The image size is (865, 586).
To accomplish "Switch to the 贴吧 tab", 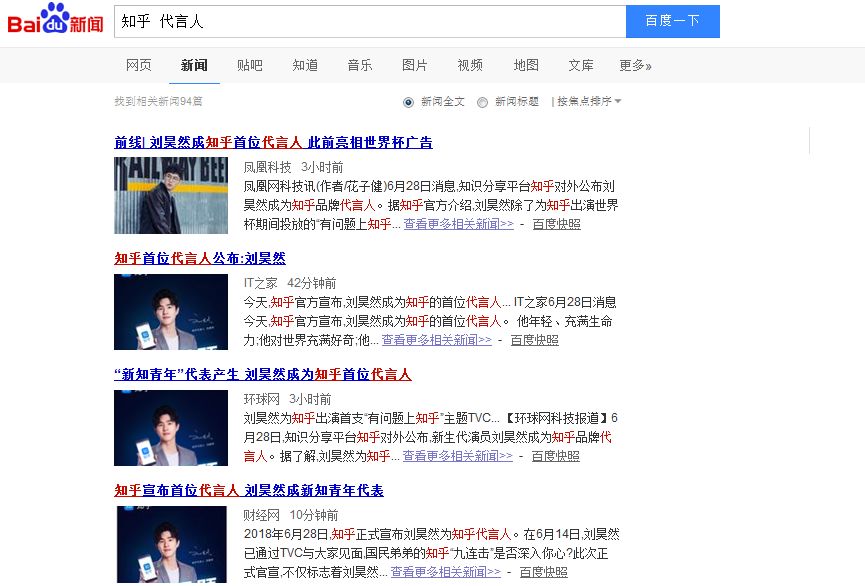I will 249,65.
